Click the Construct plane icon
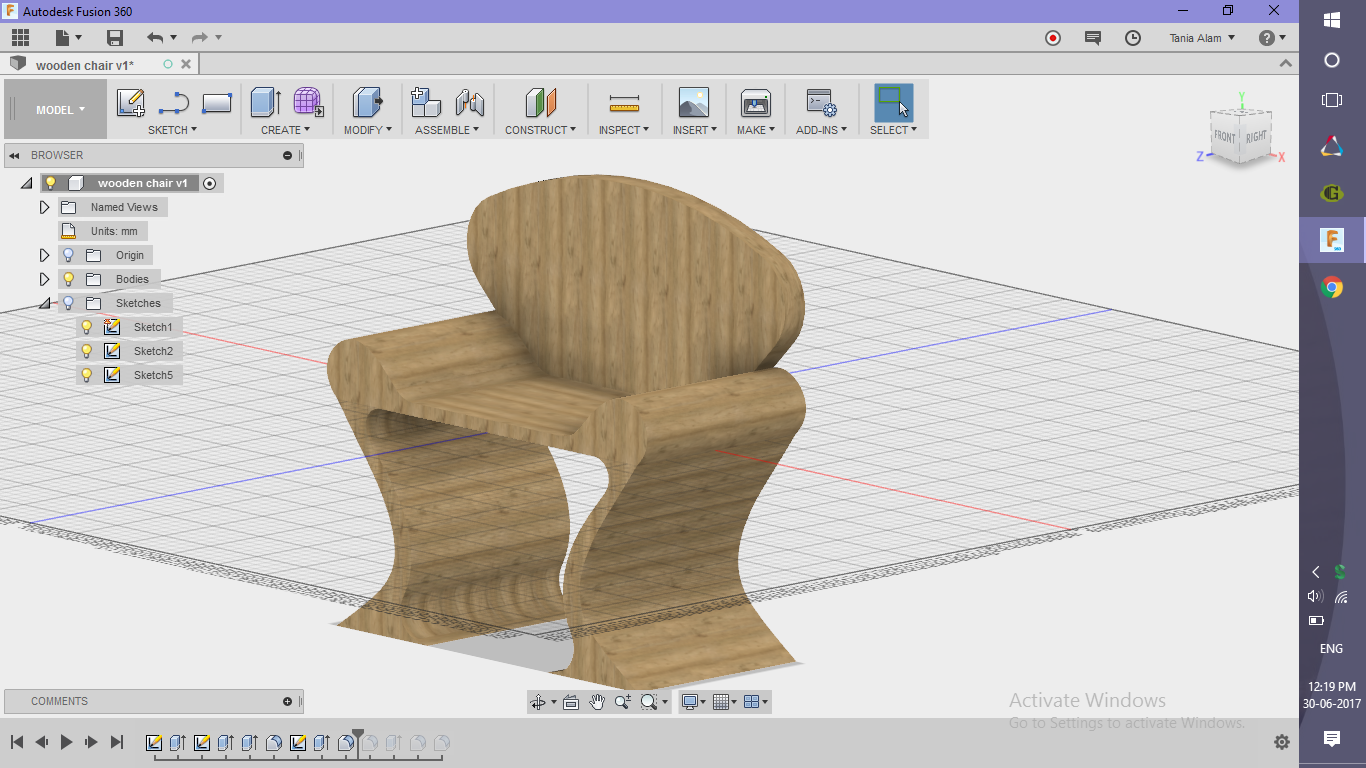 [540, 103]
